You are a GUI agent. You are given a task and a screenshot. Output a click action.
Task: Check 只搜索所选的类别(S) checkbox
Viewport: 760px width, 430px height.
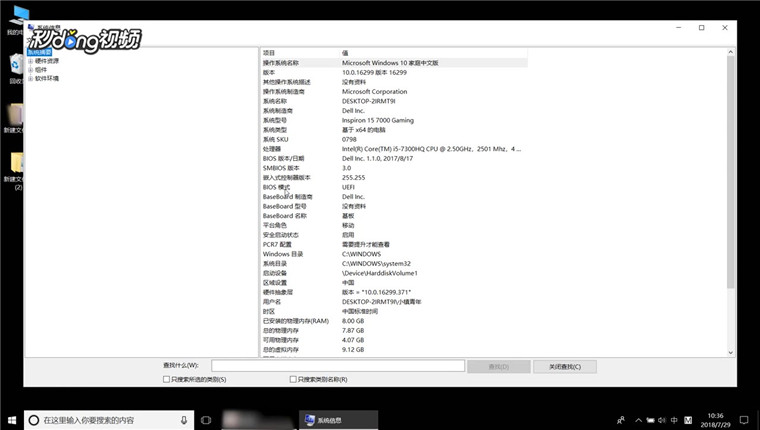pos(166,380)
